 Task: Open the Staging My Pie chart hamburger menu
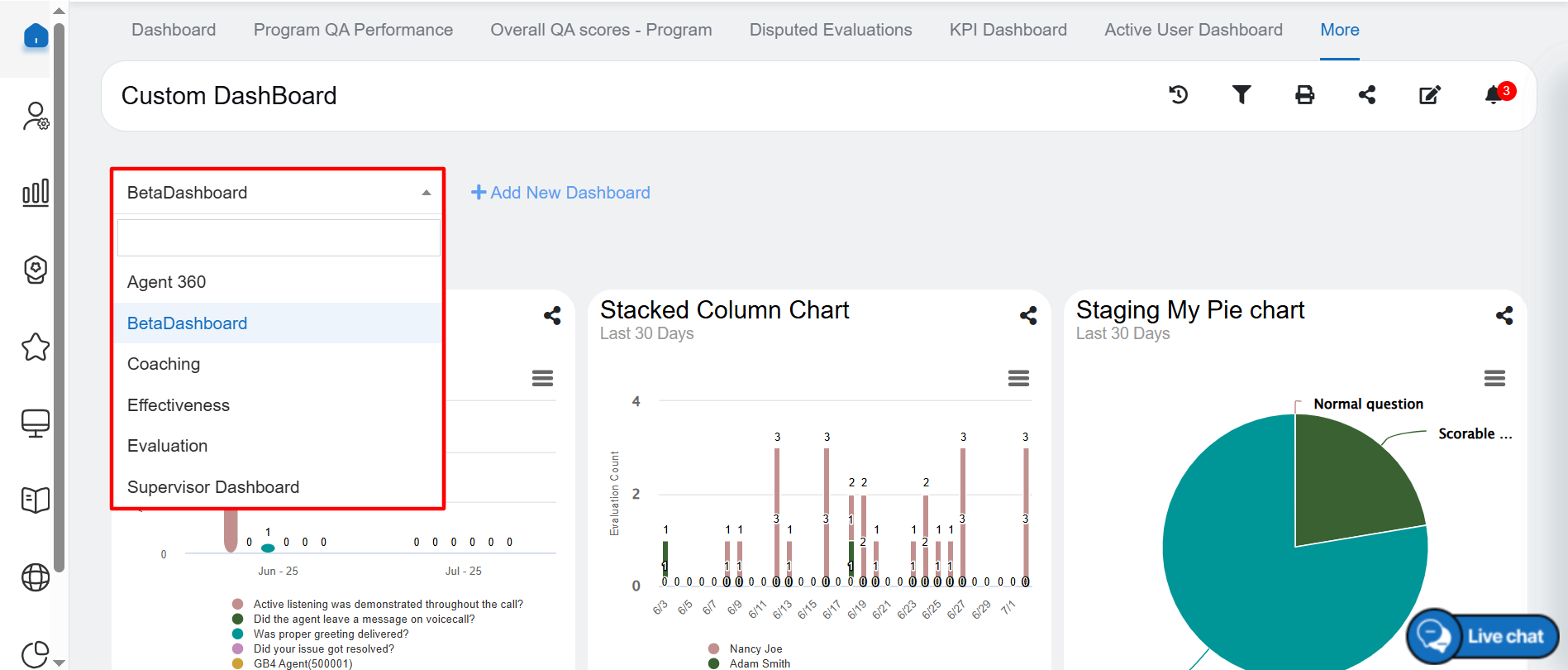[x=1494, y=379]
